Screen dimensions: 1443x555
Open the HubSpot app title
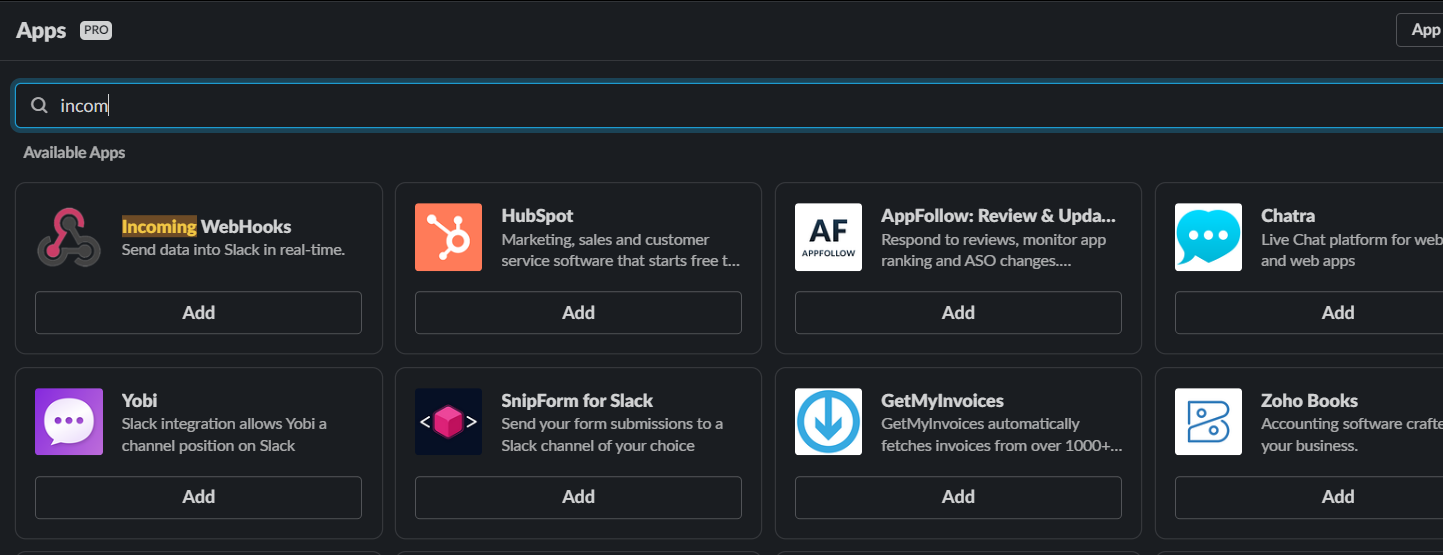click(537, 215)
